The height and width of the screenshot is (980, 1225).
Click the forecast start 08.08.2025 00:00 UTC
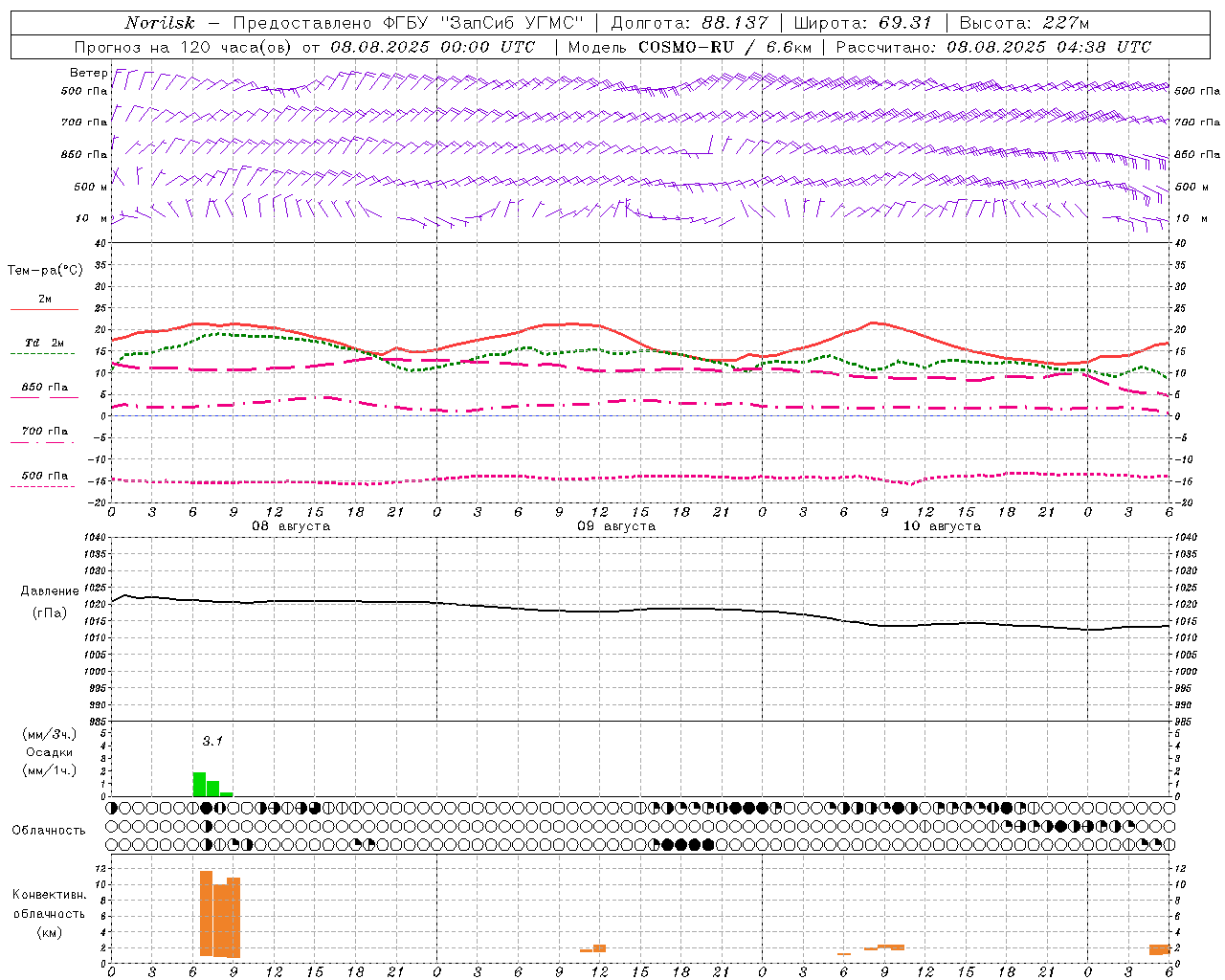[433, 47]
